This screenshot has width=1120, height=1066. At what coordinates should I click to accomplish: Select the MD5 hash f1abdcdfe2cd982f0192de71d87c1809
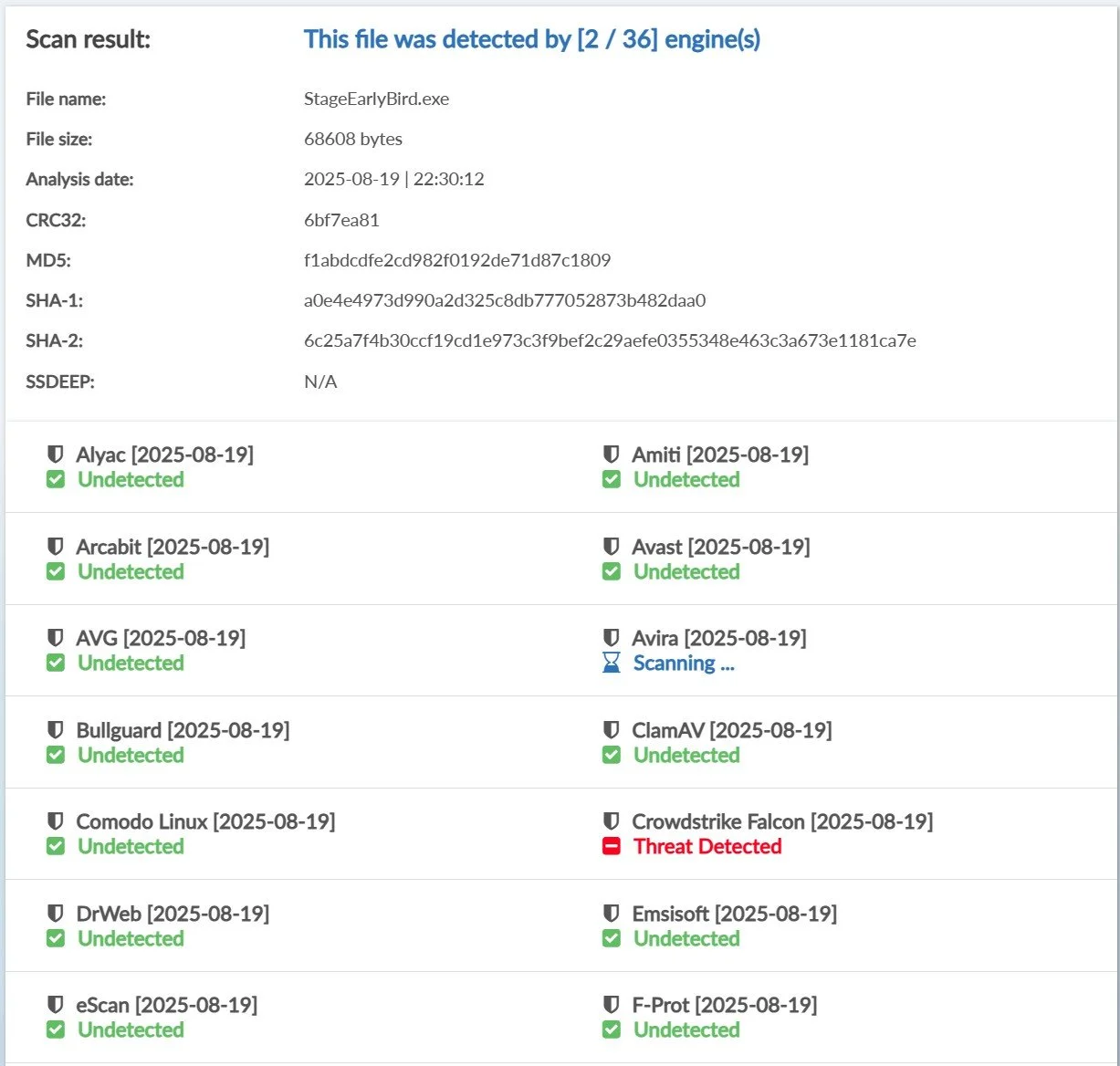457,260
